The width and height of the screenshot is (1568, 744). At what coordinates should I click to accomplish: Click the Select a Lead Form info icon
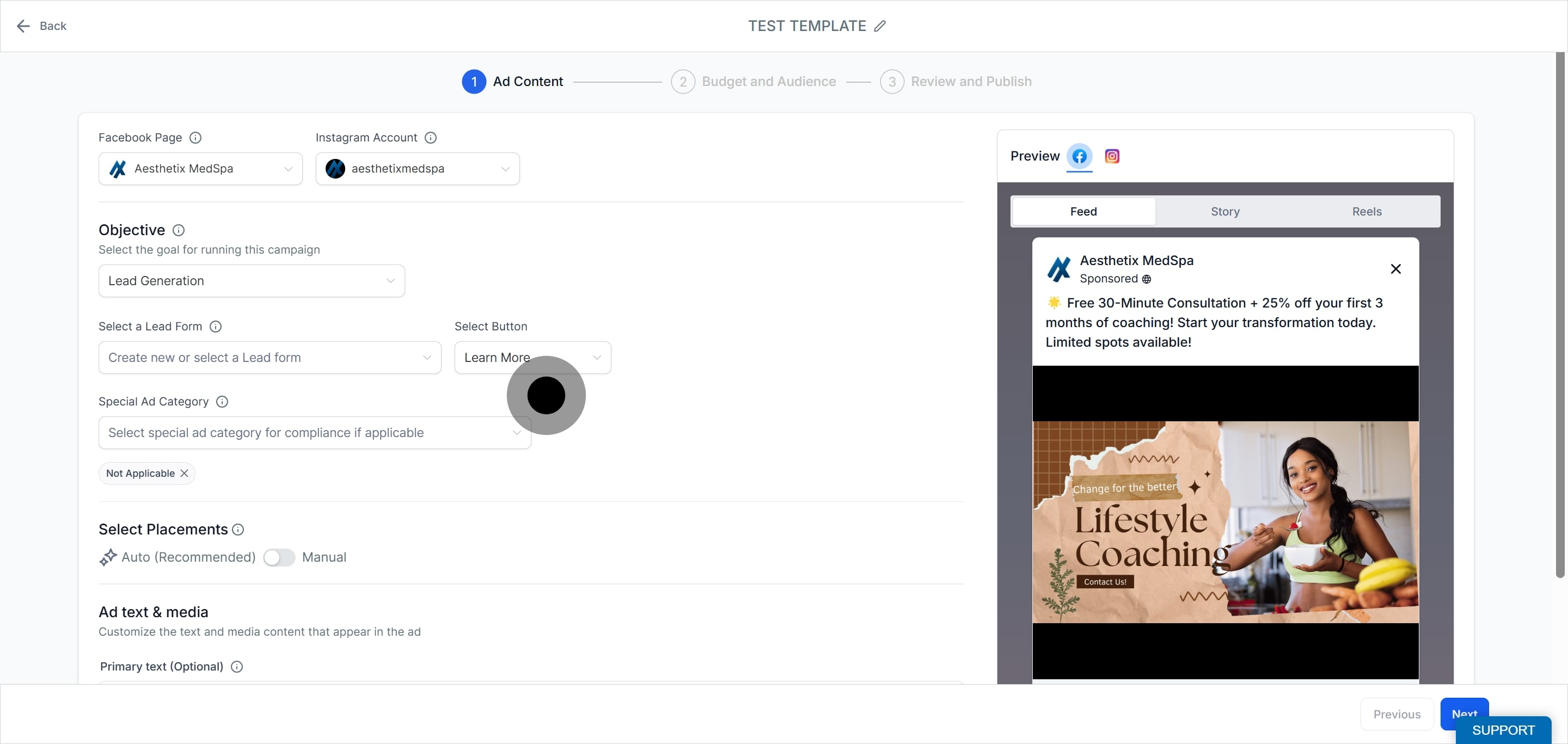coord(216,326)
